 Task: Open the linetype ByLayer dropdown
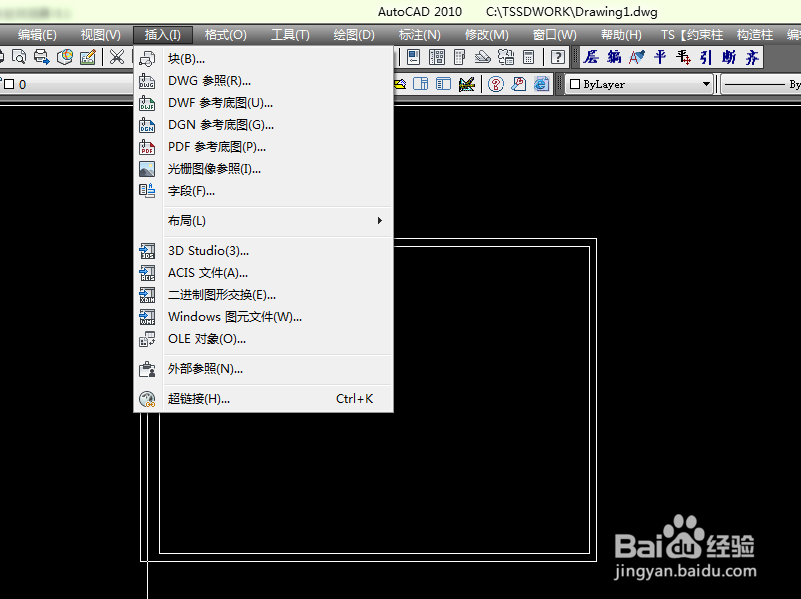pos(761,84)
